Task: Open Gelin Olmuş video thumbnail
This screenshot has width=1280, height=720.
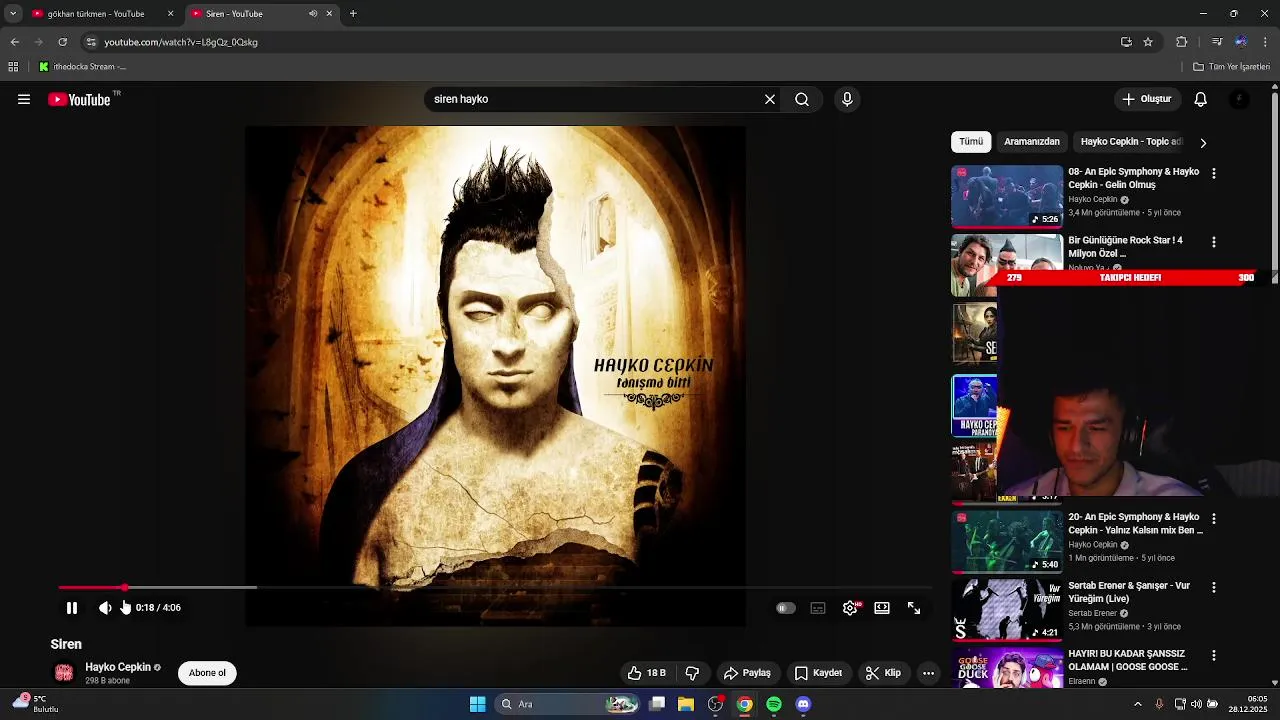Action: pyautogui.click(x=1007, y=196)
